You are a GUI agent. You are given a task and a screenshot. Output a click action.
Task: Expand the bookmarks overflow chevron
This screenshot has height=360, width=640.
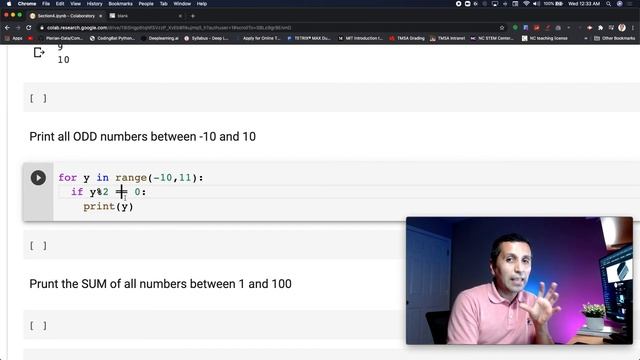pos(586,38)
